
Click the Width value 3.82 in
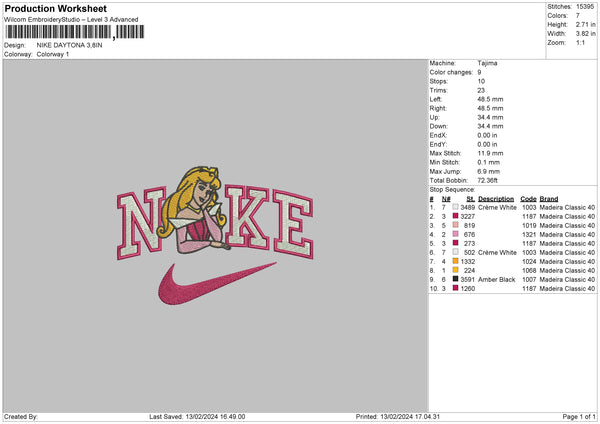(x=585, y=34)
